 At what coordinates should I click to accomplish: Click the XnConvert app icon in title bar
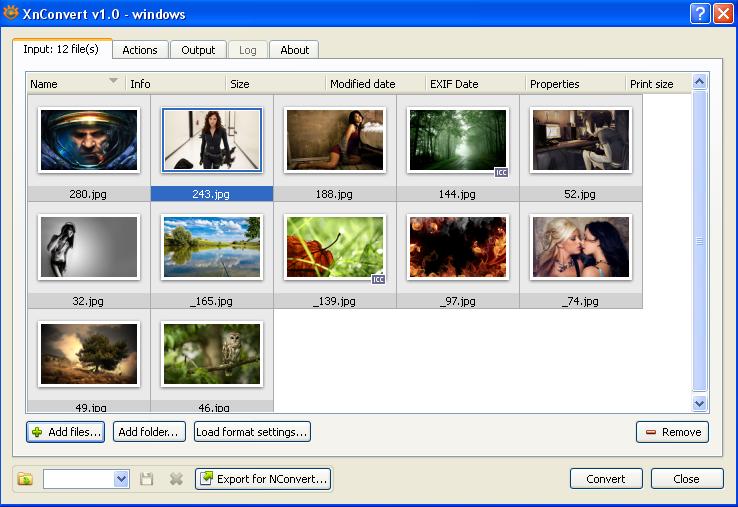click(x=11, y=14)
